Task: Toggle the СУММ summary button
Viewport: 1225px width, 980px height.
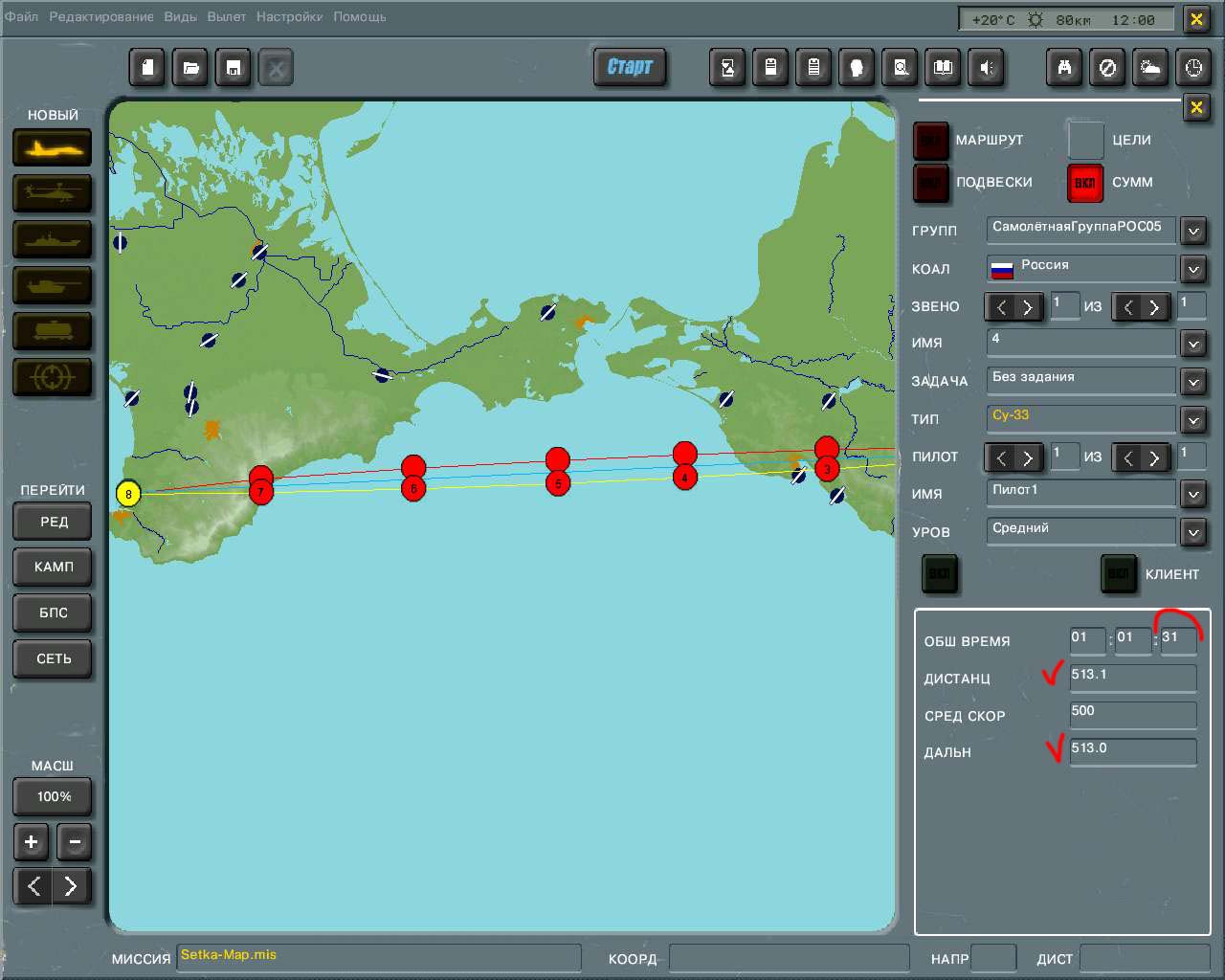Action: 1085,183
